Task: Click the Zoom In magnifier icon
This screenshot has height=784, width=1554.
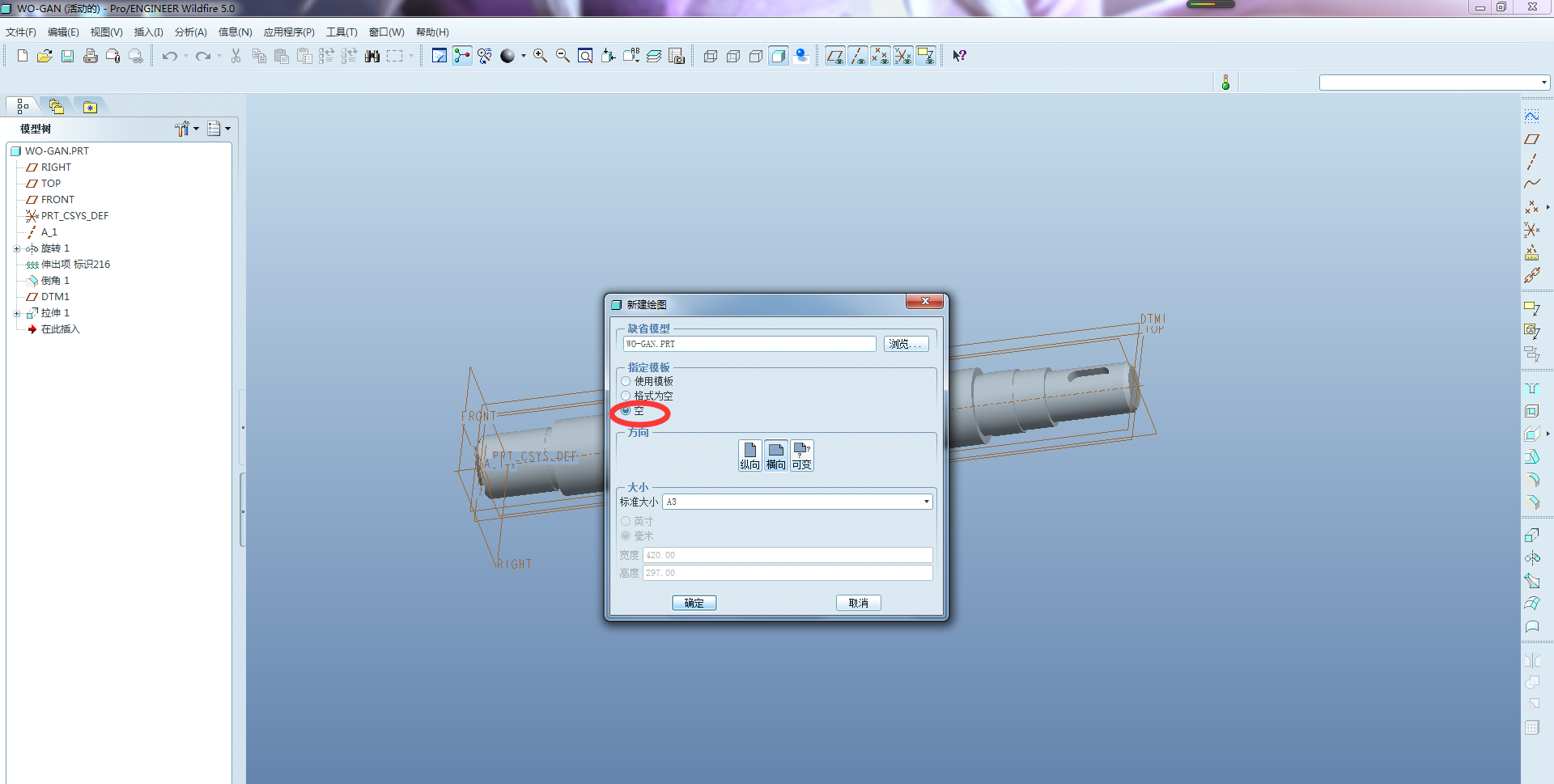Action: click(540, 56)
